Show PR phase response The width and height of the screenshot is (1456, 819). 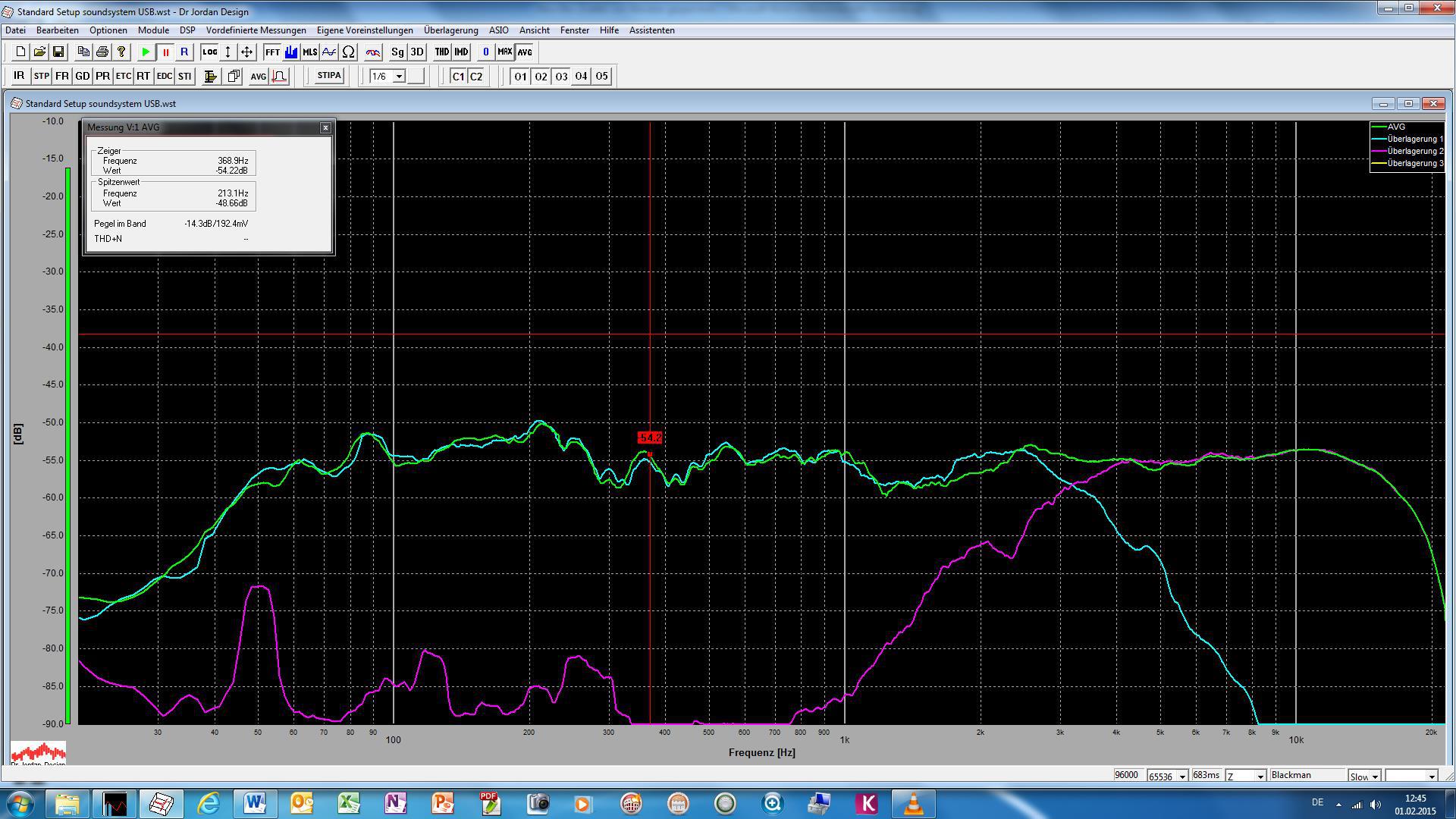point(103,76)
